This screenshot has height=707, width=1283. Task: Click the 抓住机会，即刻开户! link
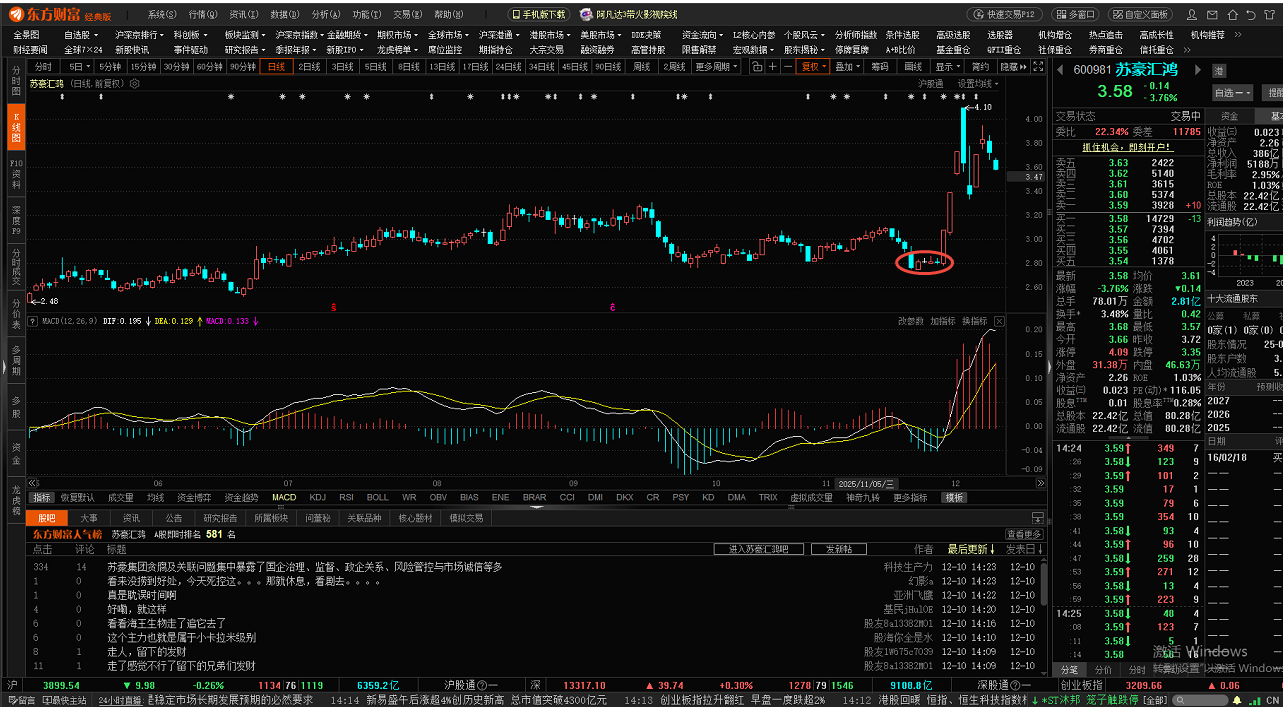pyautogui.click(x=1126, y=146)
